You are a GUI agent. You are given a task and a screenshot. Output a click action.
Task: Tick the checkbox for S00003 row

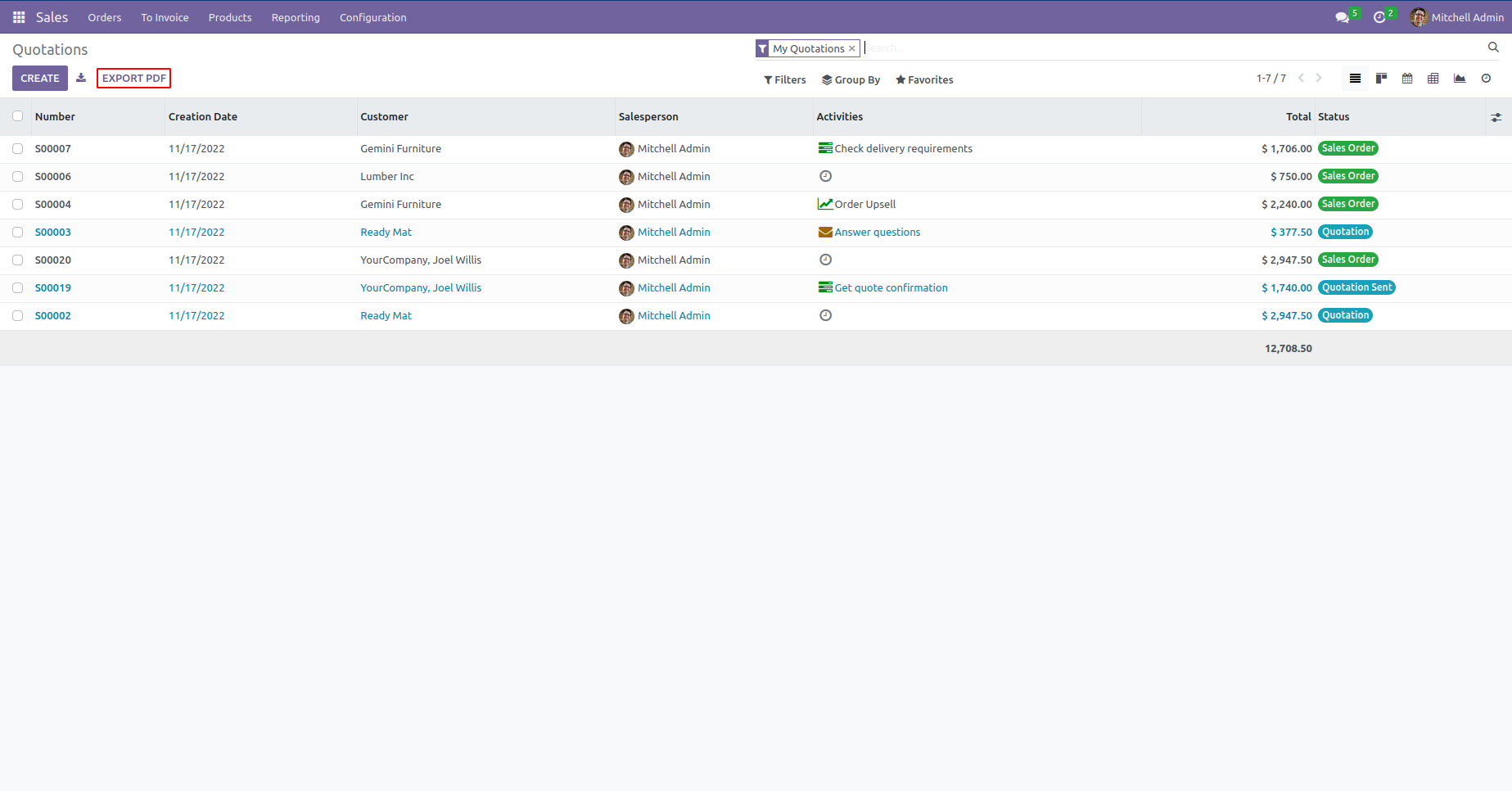point(17,233)
